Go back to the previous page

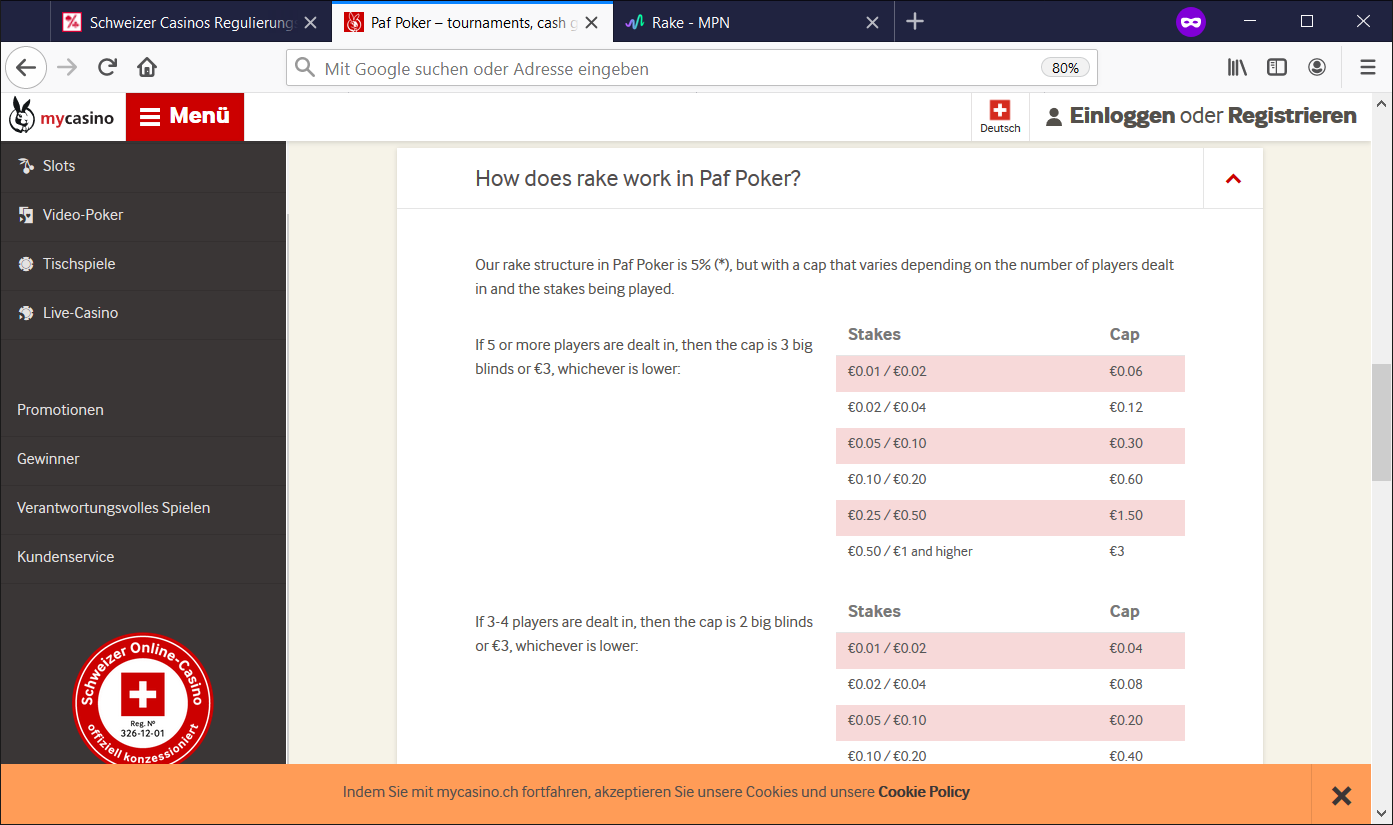[26, 68]
